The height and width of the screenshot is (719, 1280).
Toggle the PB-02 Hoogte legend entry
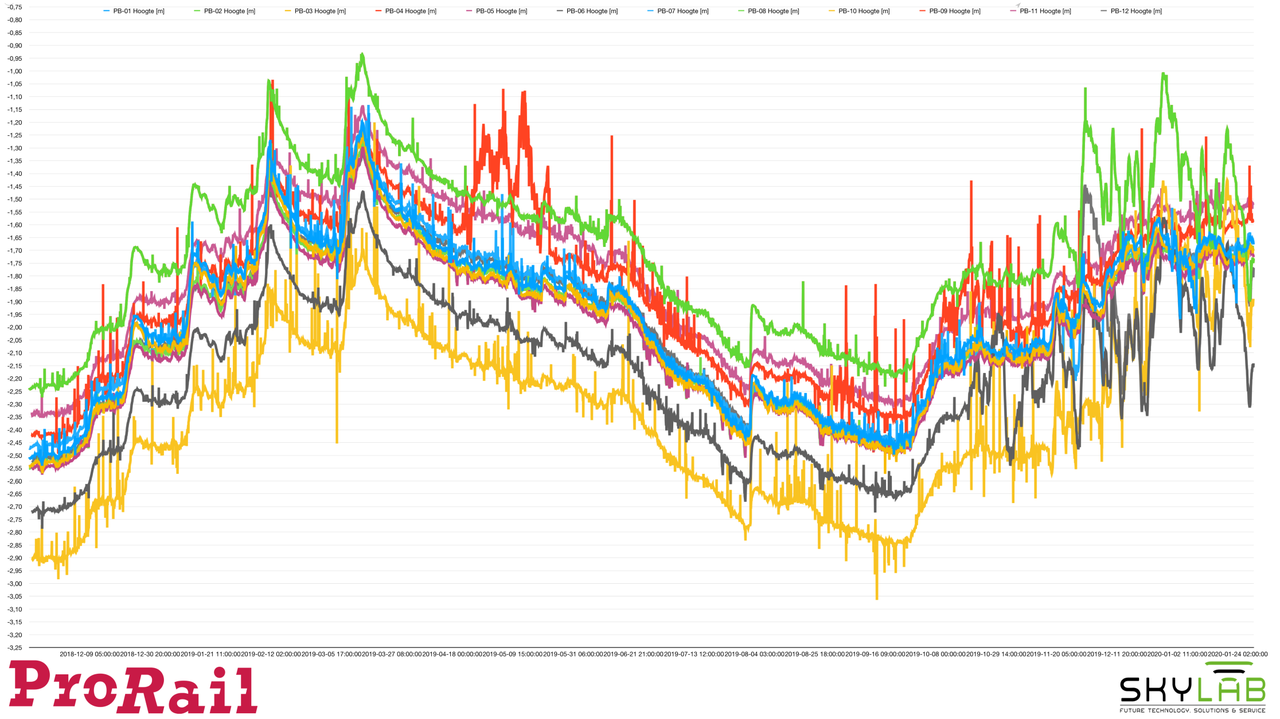[225, 11]
